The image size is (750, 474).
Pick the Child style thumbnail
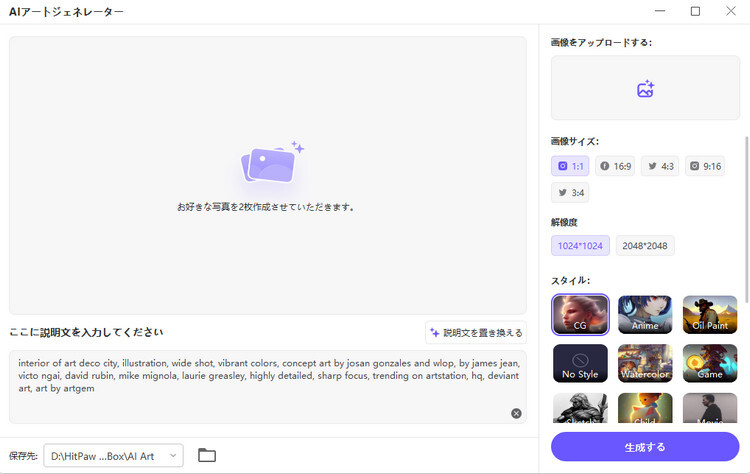pos(645,408)
